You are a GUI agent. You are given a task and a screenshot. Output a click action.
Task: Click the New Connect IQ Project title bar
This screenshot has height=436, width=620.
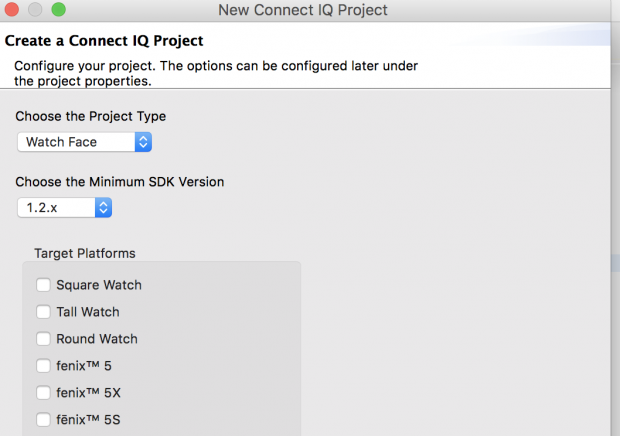(x=303, y=10)
